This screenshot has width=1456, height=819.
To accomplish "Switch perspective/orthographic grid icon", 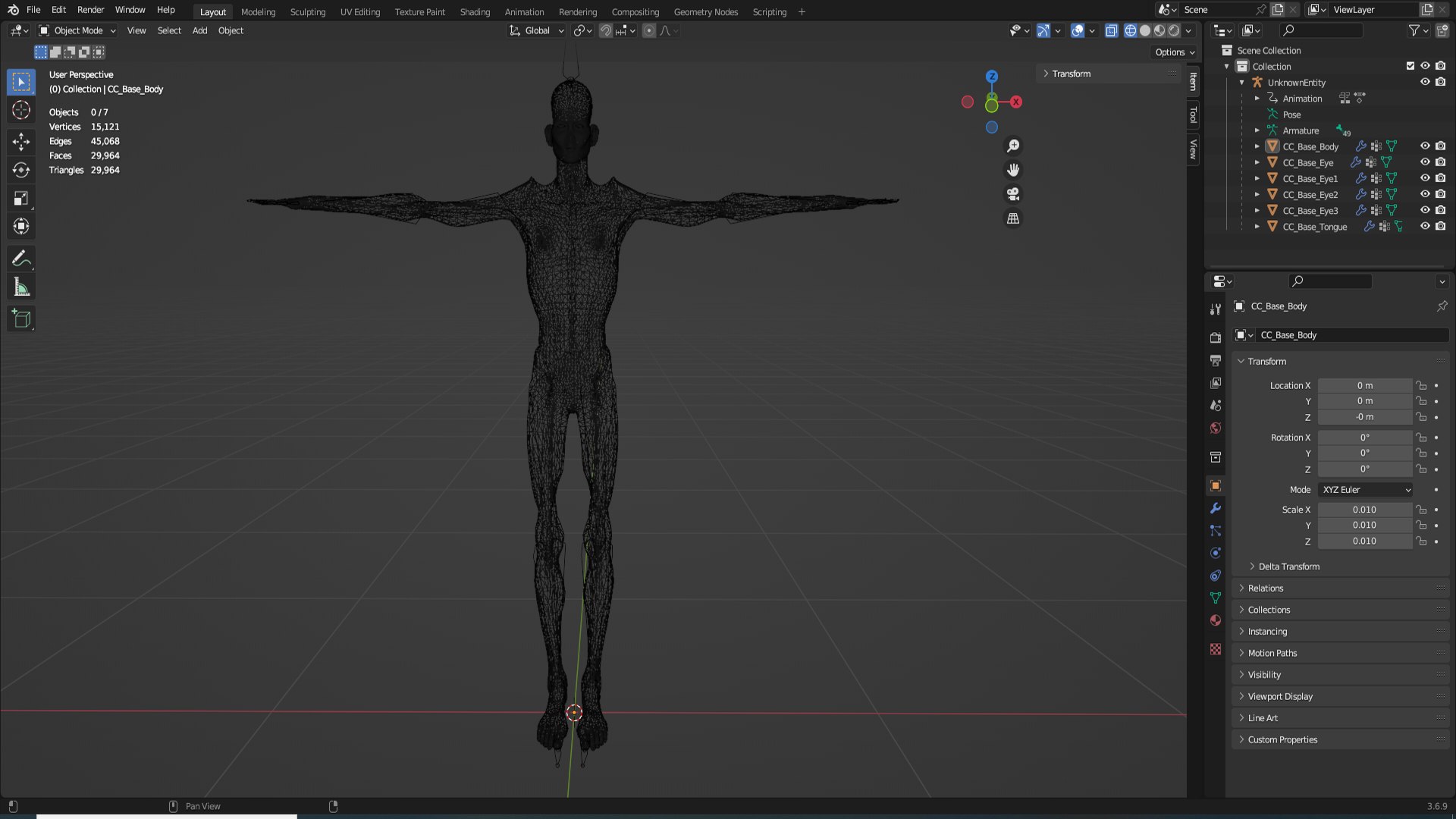I will (x=1013, y=218).
